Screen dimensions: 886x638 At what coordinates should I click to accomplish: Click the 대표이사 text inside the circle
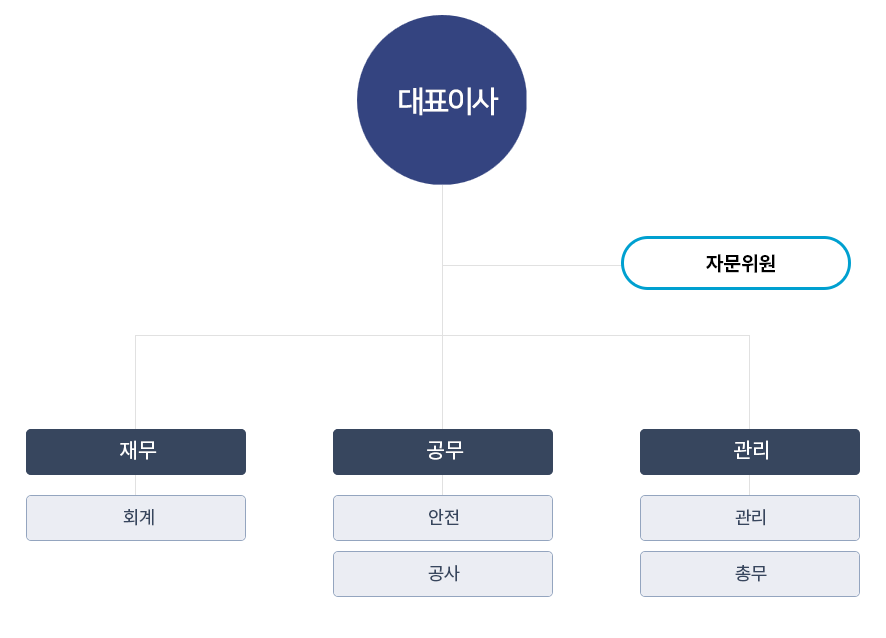(x=448, y=102)
